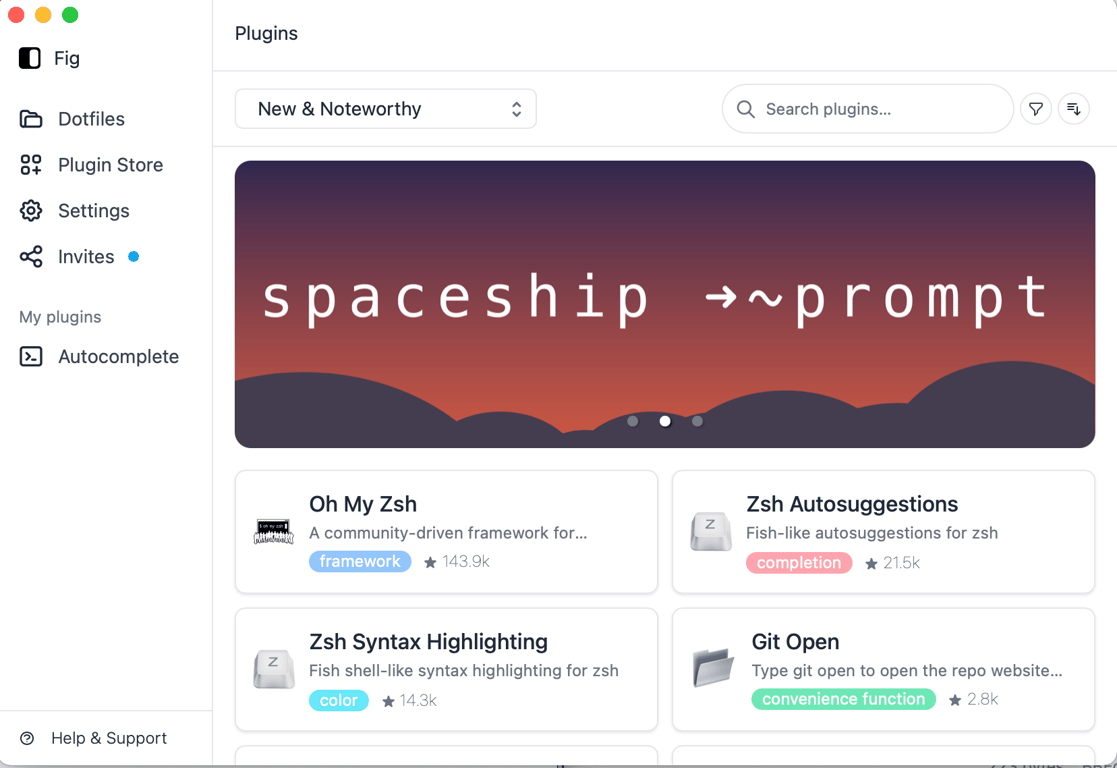Screen dimensions: 1117x768
Task: Open the Git Open plugin card
Action: coord(883,670)
